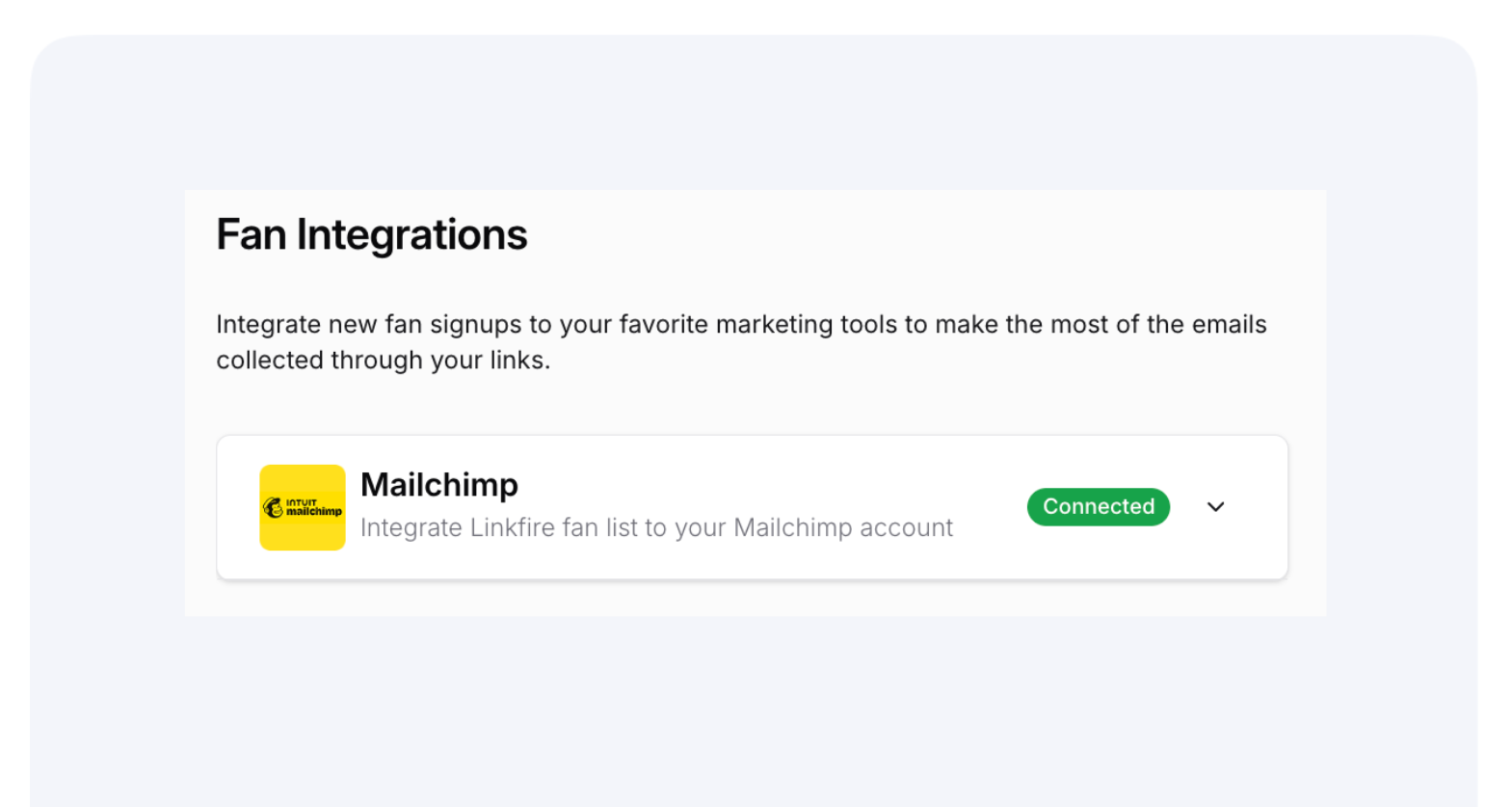
Task: Click the 'collected through your links.' text line
Action: [383, 361]
